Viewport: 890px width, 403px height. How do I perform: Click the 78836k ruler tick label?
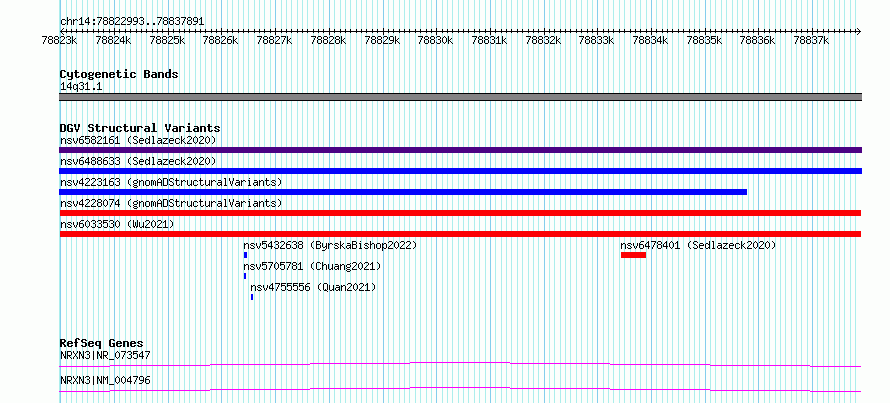click(758, 40)
